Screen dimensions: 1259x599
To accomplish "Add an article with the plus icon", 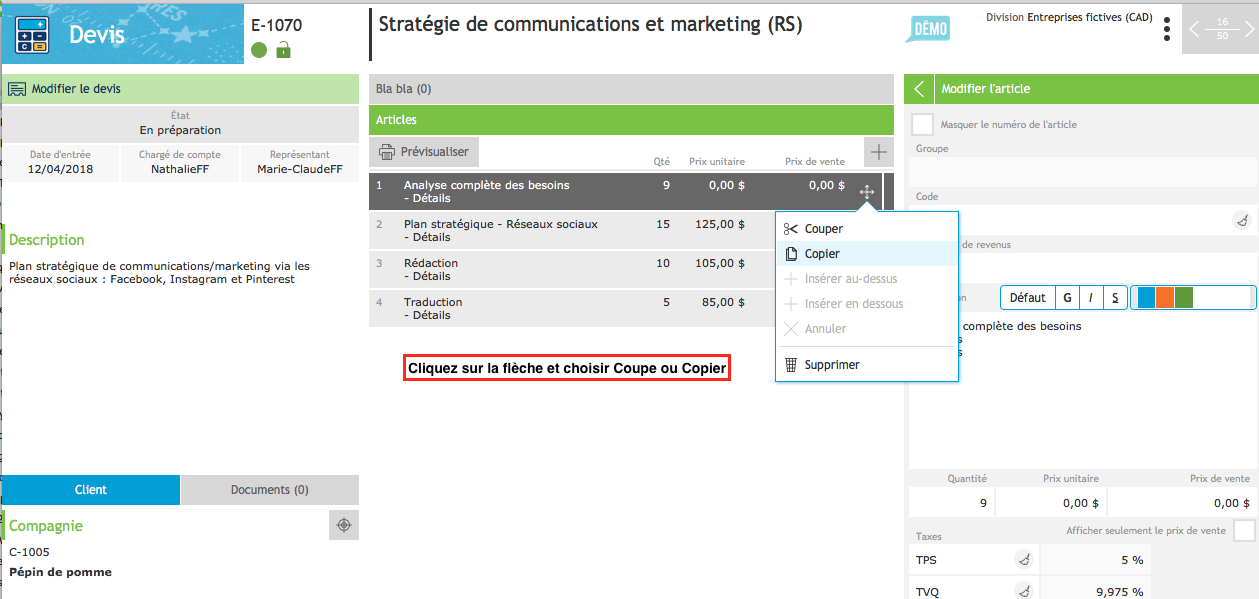I will tap(878, 152).
